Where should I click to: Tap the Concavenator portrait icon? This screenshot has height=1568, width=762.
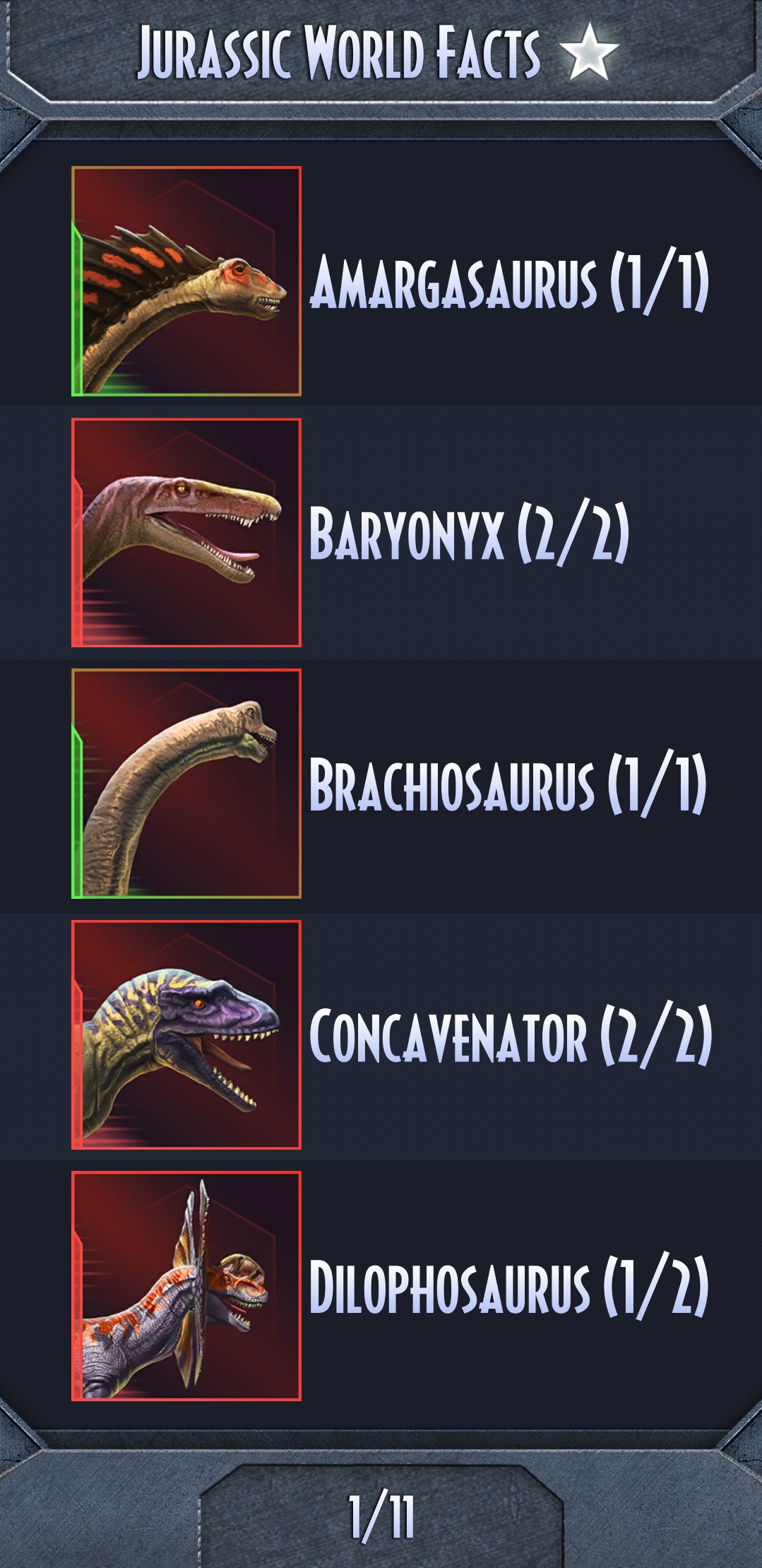click(x=186, y=1034)
